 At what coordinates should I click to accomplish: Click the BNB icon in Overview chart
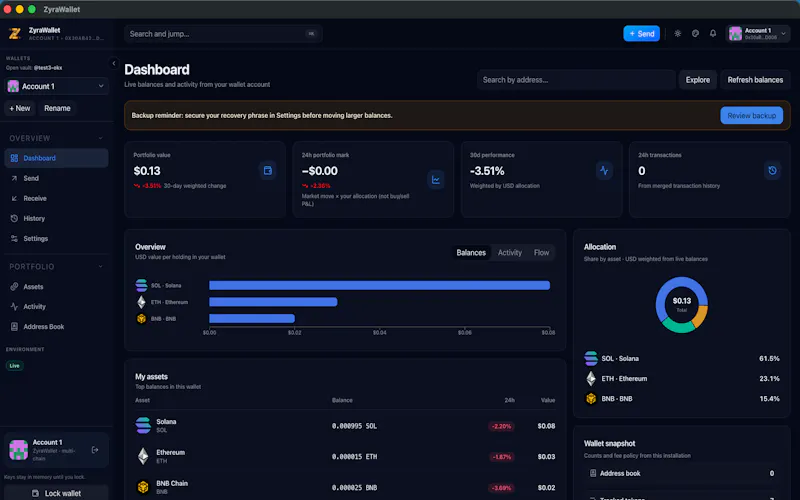tap(141, 319)
